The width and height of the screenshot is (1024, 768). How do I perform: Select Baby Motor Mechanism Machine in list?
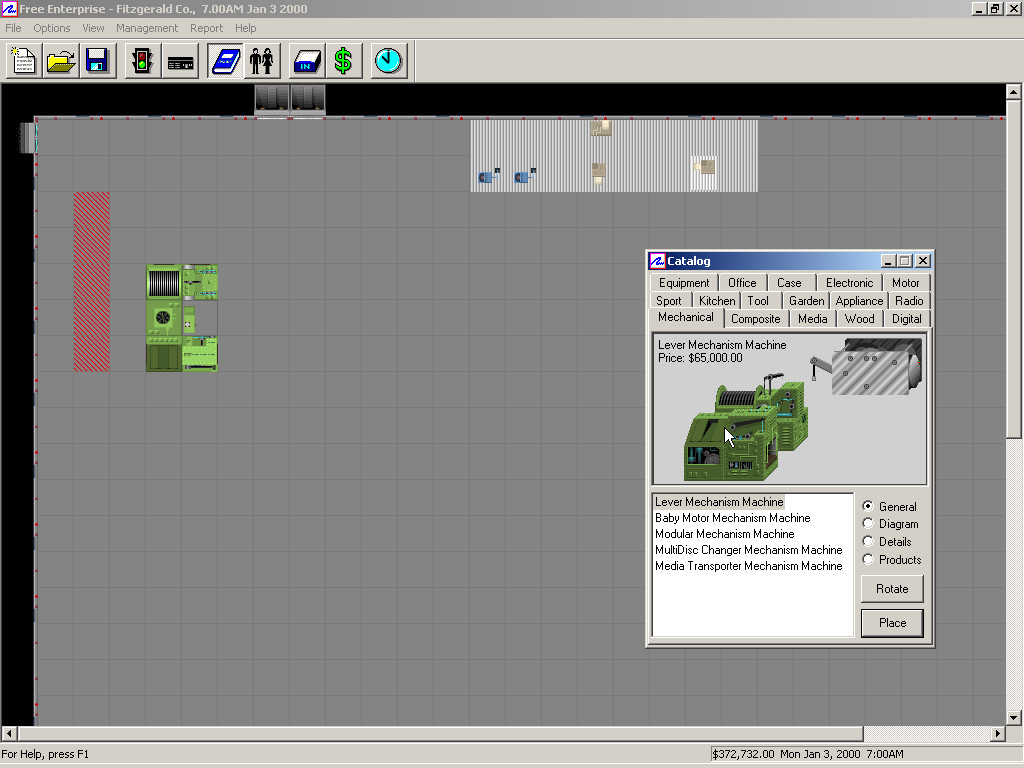click(x=732, y=518)
